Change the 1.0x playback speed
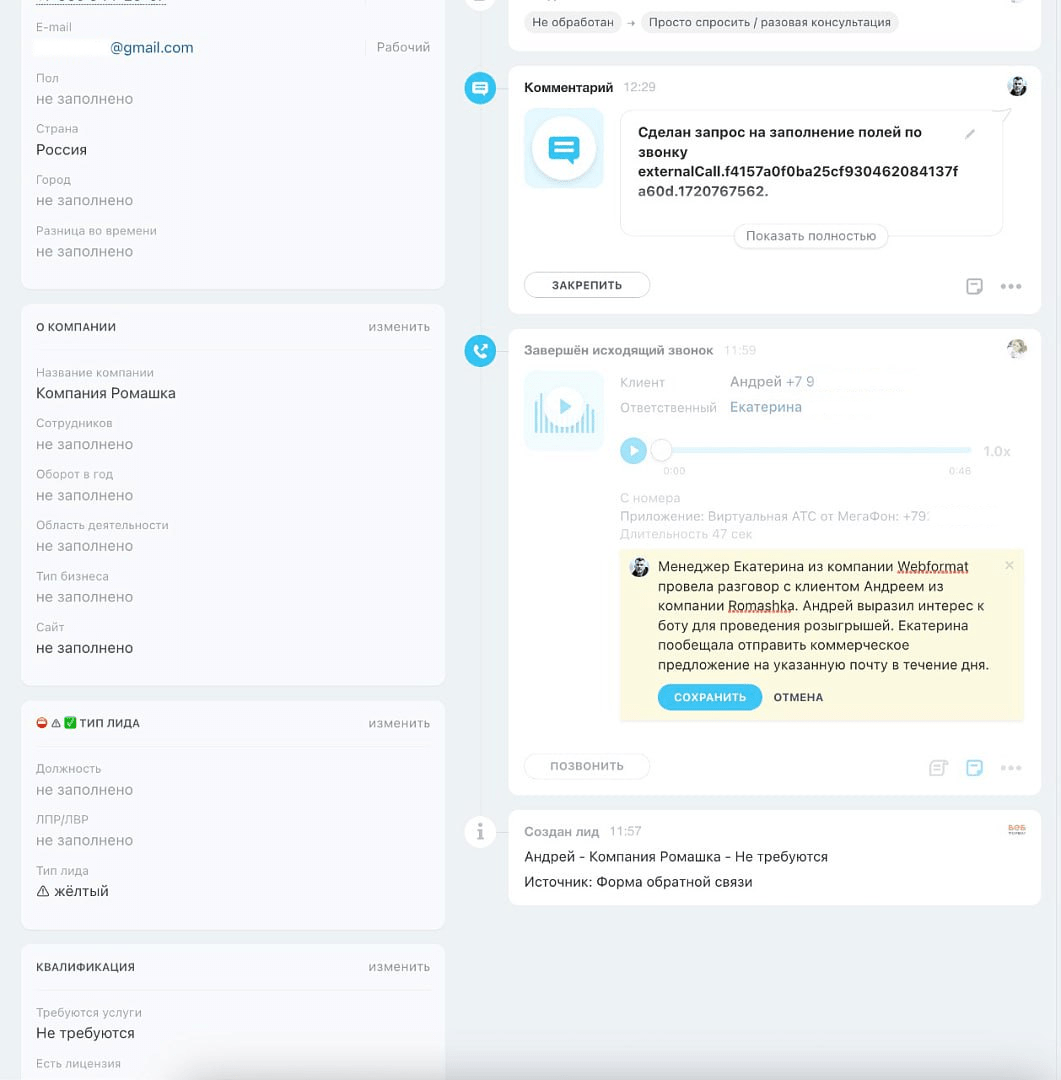 coord(996,451)
